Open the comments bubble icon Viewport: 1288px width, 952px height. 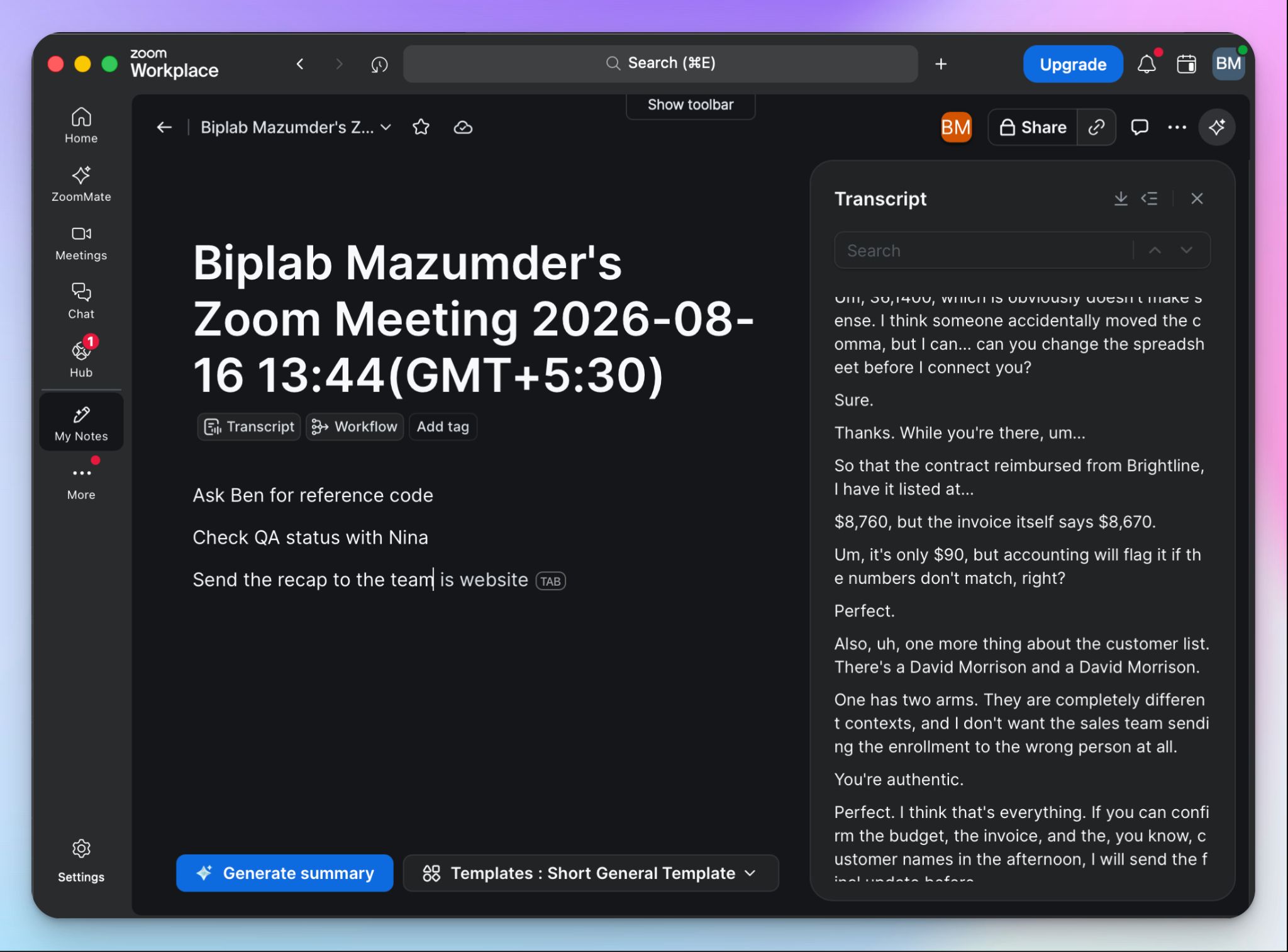tap(1140, 127)
